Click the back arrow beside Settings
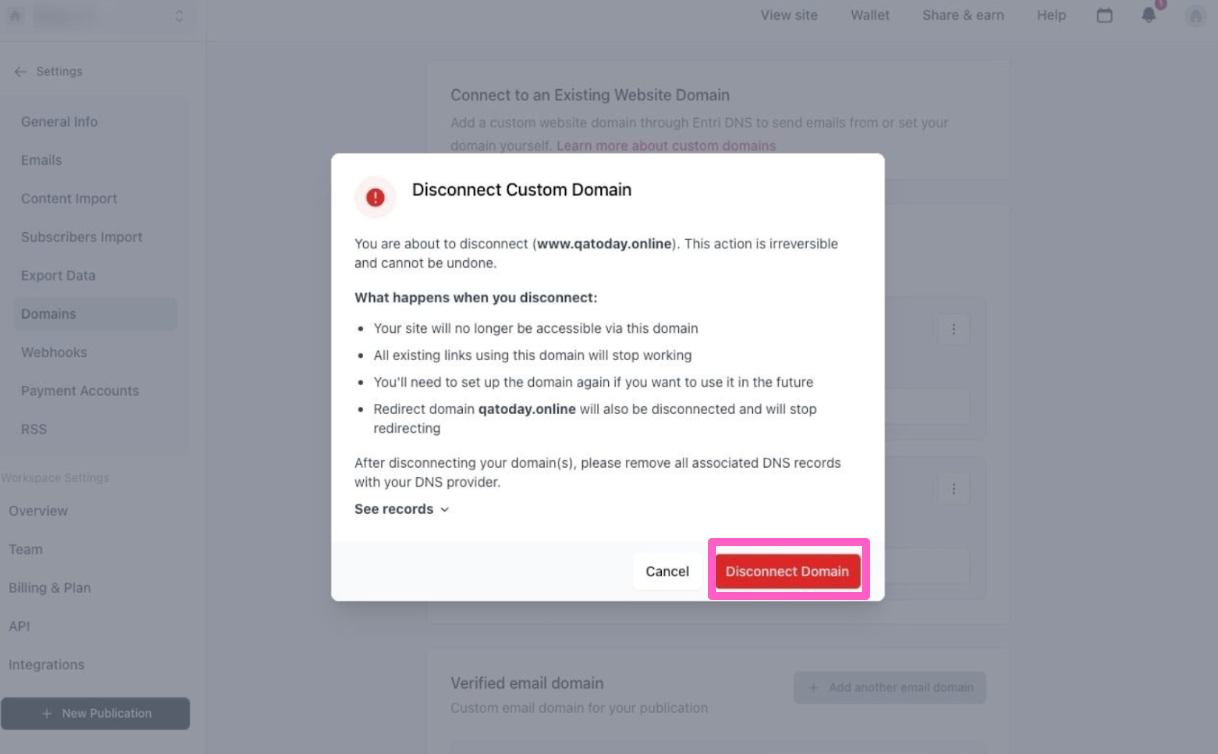 click(20, 72)
